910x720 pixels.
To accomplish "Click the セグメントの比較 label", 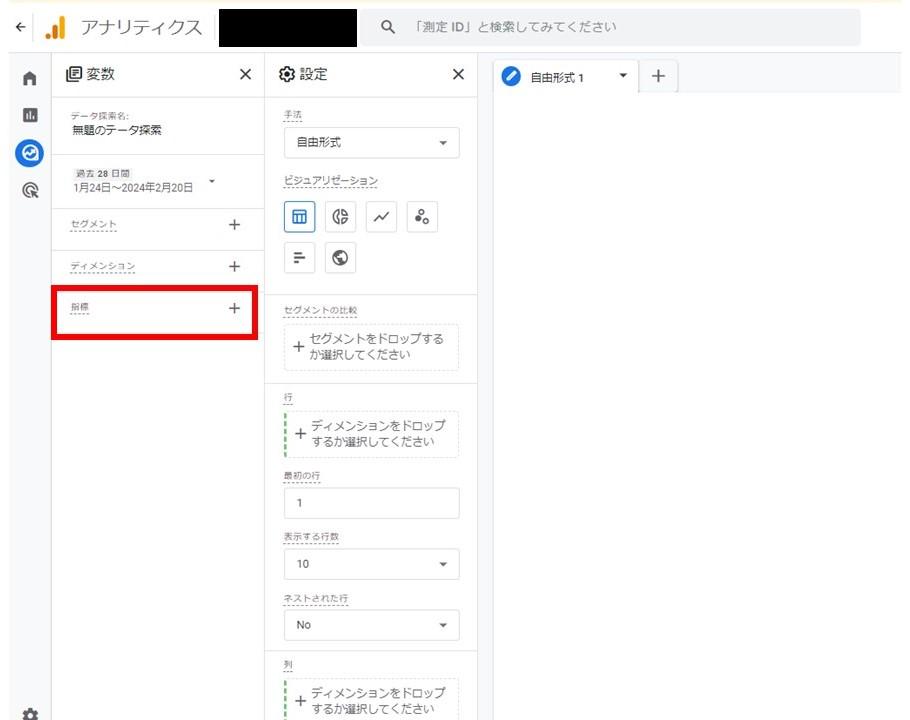I will tap(320, 310).
